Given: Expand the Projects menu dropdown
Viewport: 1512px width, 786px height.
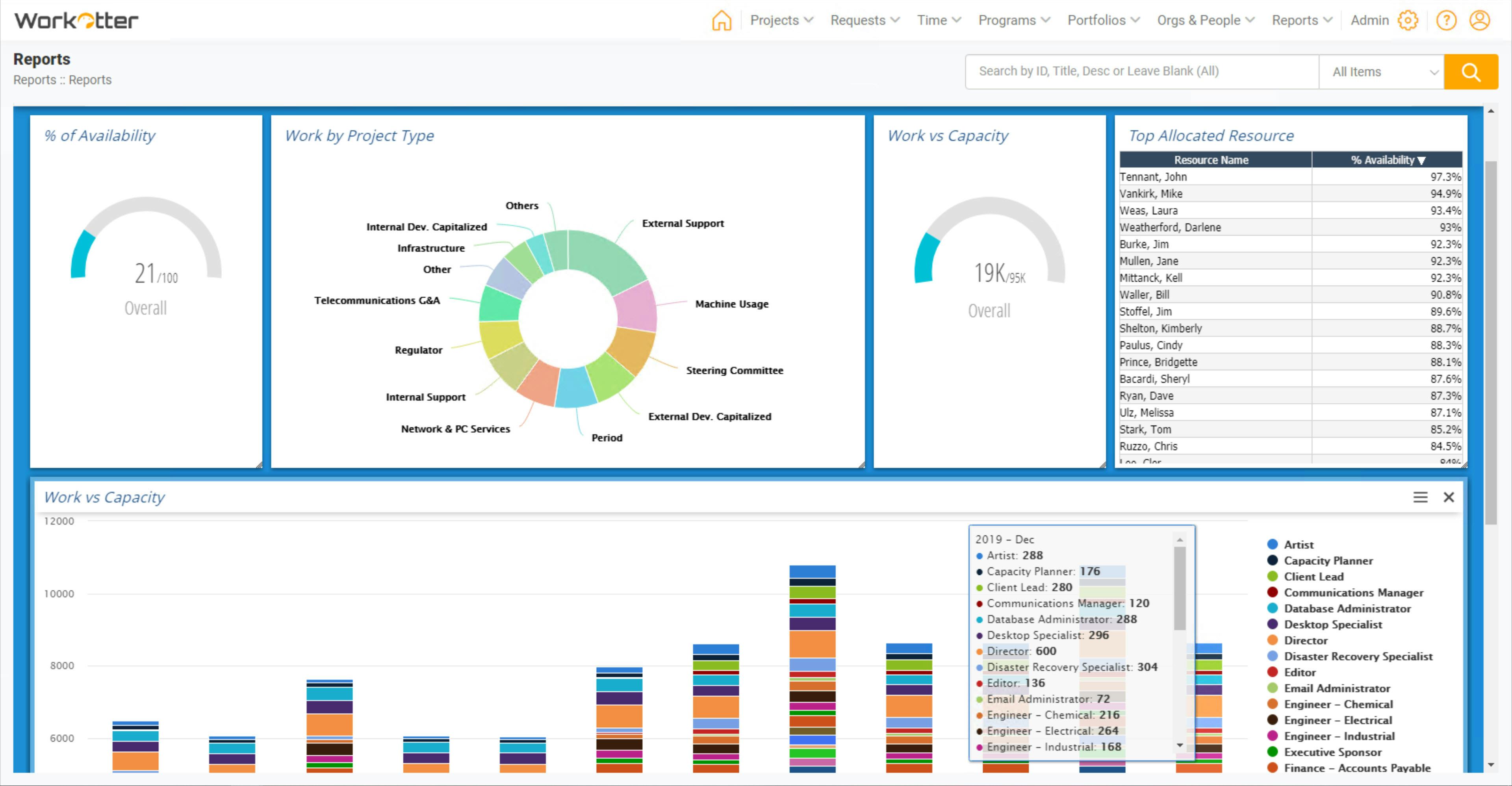Looking at the screenshot, I should click(x=781, y=20).
